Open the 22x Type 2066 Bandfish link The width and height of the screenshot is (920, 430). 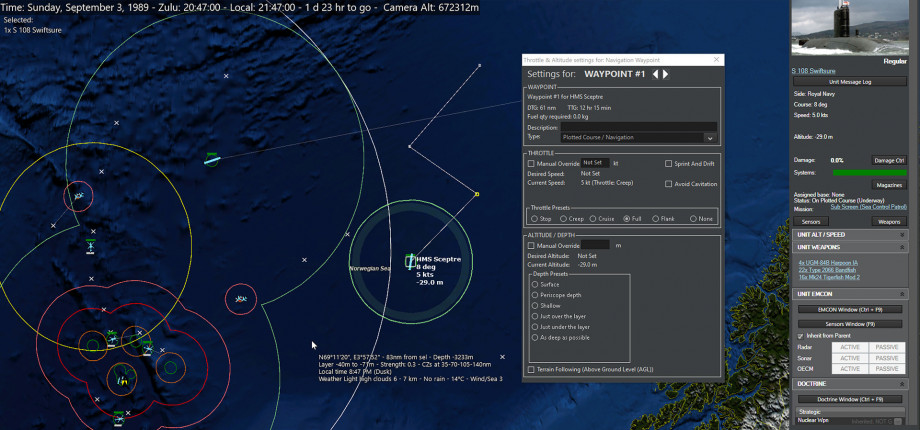(x=827, y=270)
